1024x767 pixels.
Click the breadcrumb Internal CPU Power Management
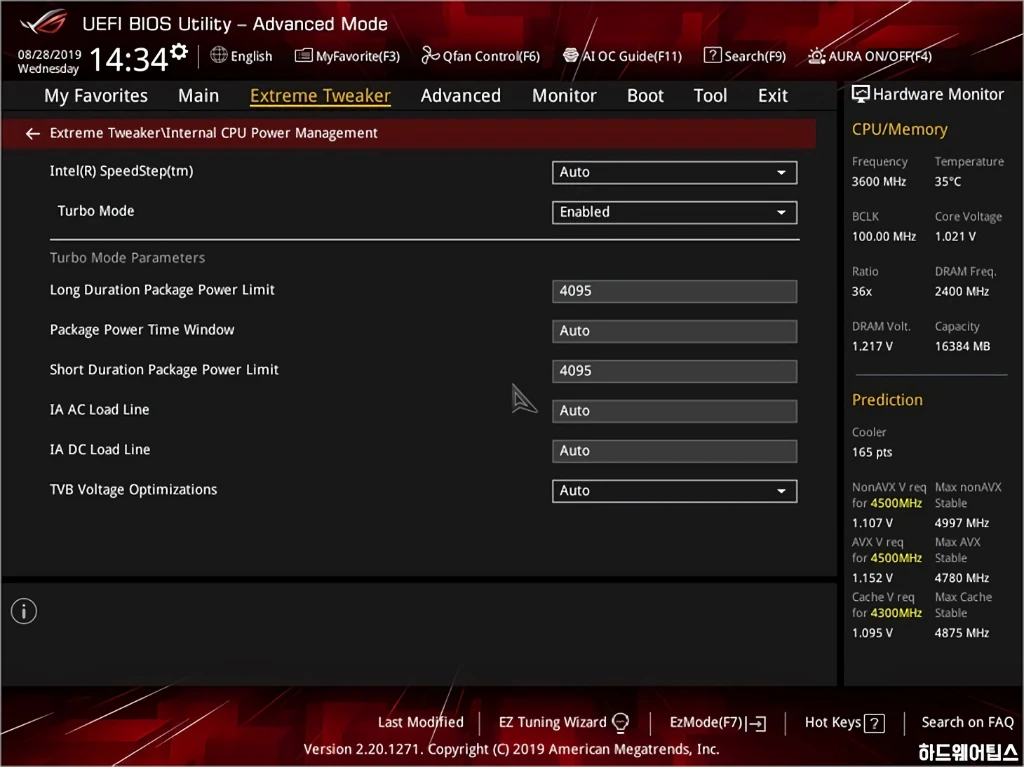[x=272, y=133]
